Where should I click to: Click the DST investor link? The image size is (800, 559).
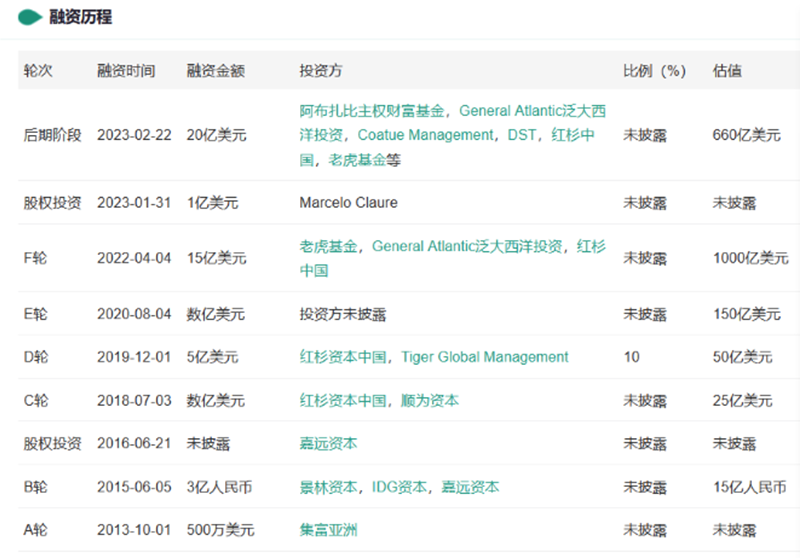pyautogui.click(x=521, y=135)
